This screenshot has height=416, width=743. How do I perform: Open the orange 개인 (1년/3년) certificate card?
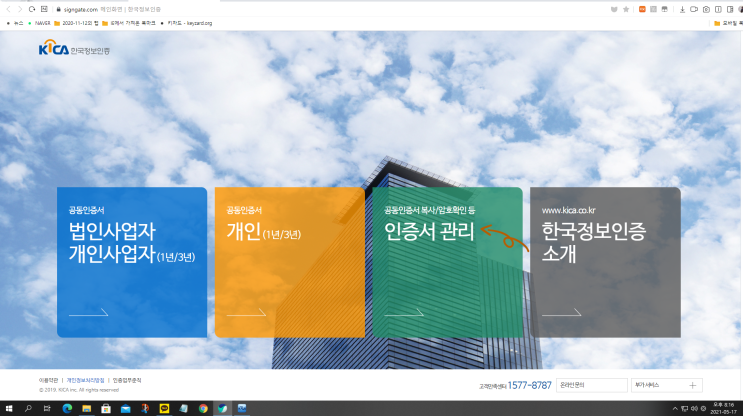point(290,262)
